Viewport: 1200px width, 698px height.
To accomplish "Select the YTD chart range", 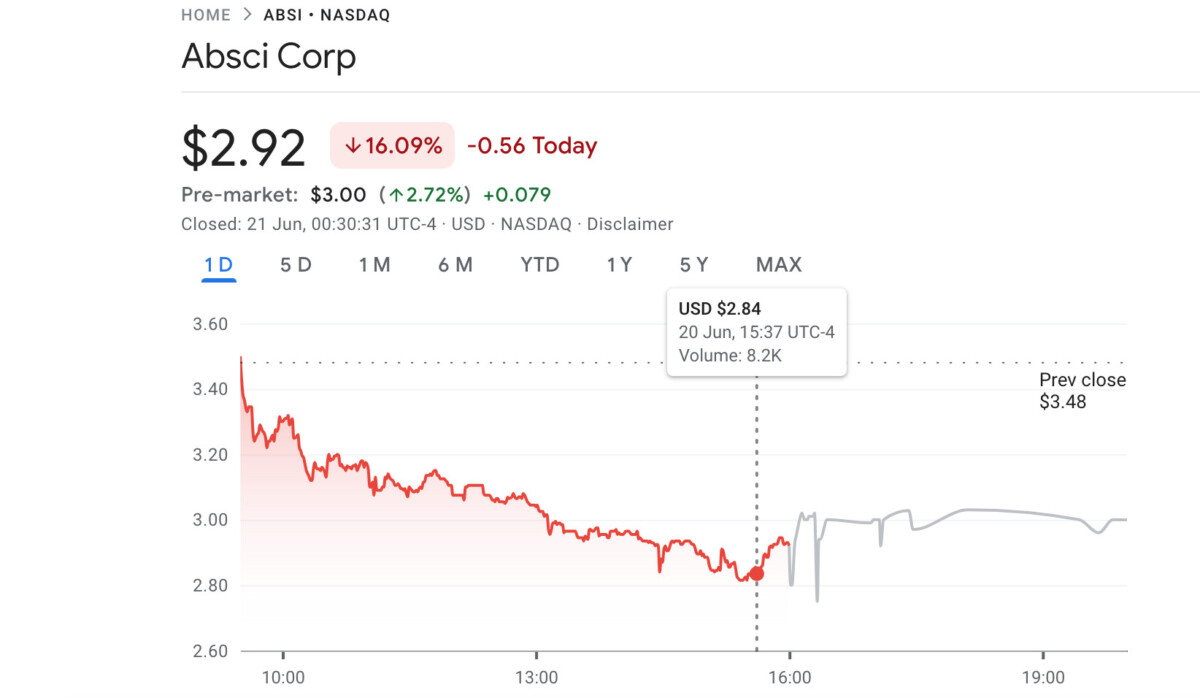I will [x=540, y=265].
